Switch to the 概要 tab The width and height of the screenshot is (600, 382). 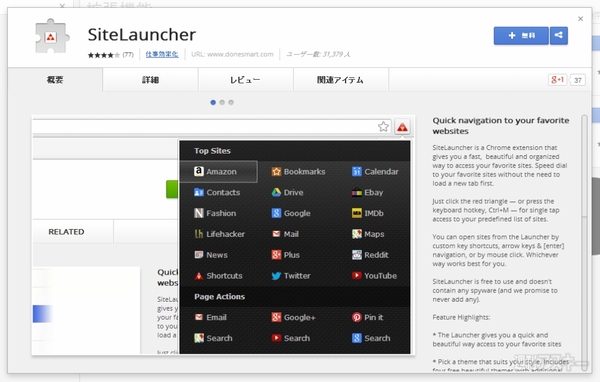coord(55,80)
